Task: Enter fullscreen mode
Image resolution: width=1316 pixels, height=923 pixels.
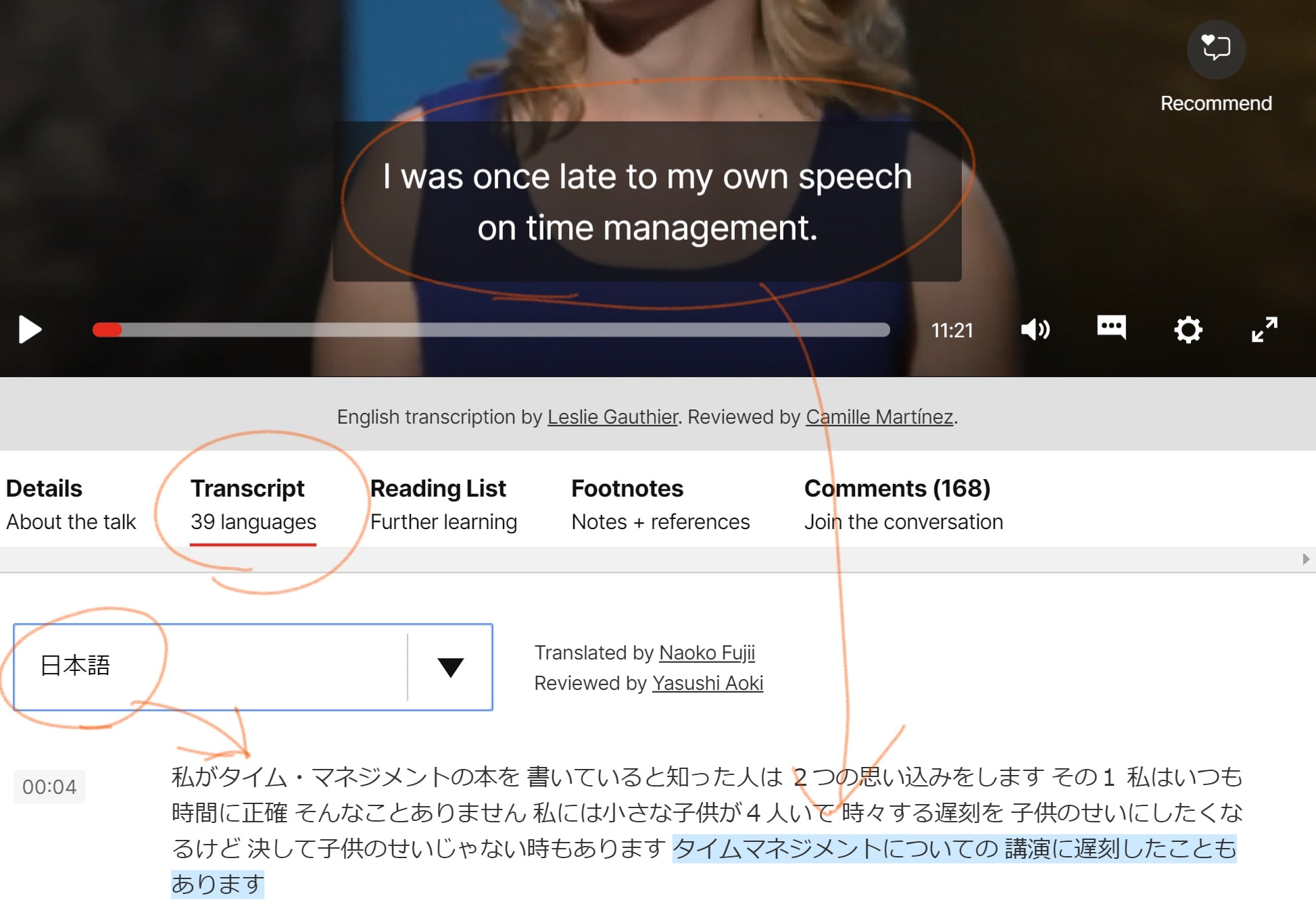Action: [1264, 330]
